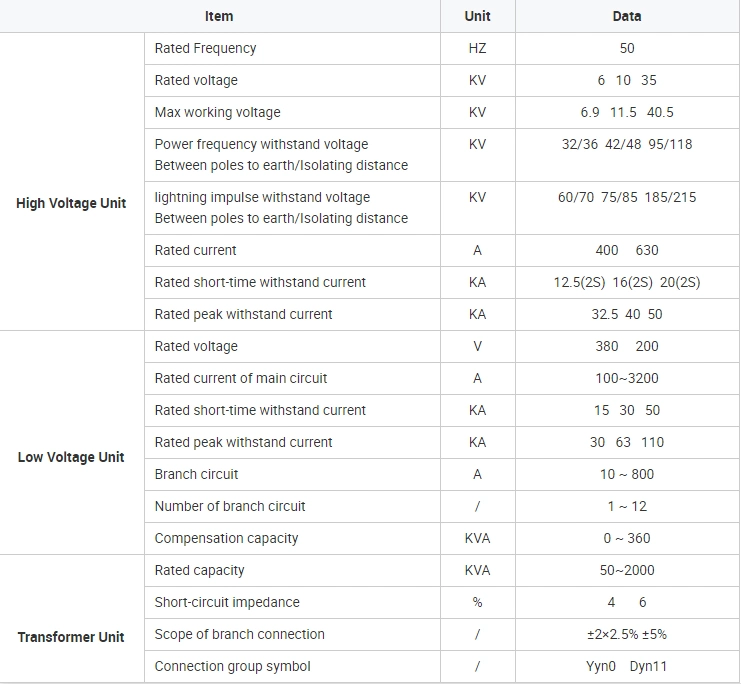Image resolution: width=741 pixels, height=684 pixels.
Task: Select the 100~3200 data value
Action: pos(627,378)
